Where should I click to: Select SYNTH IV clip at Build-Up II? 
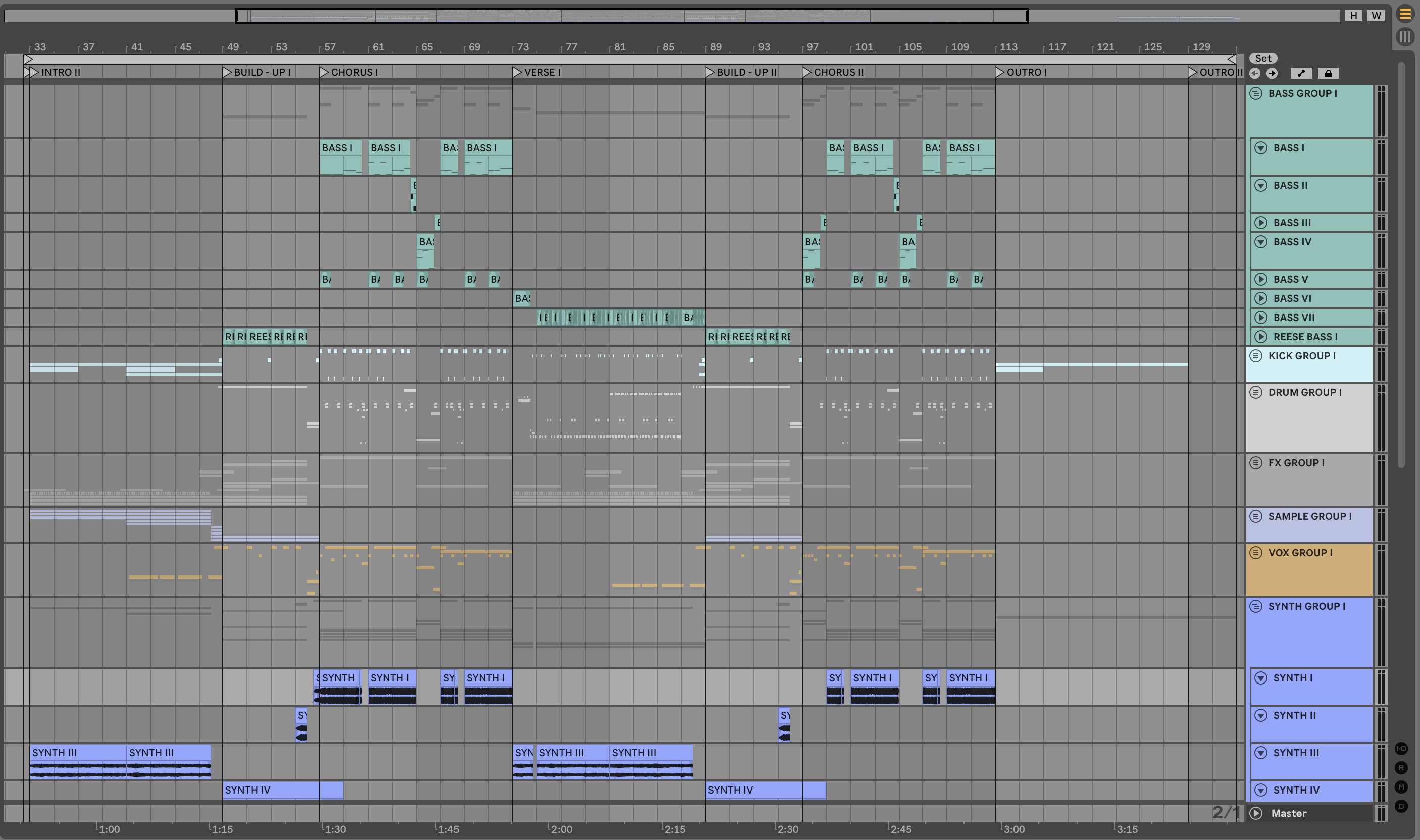pos(766,790)
